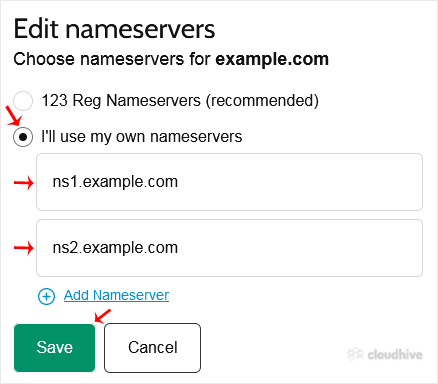
Task: Click the ns2.example.com nameserver field
Action: pos(229,248)
